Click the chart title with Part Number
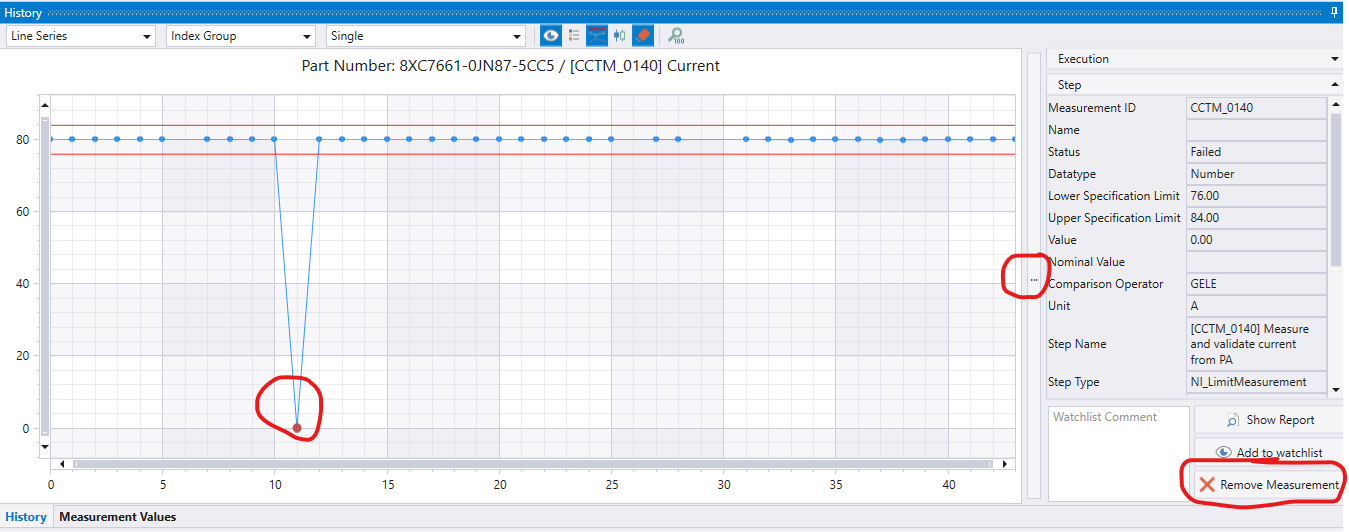Image resolution: width=1349 pixels, height=532 pixels. click(511, 66)
